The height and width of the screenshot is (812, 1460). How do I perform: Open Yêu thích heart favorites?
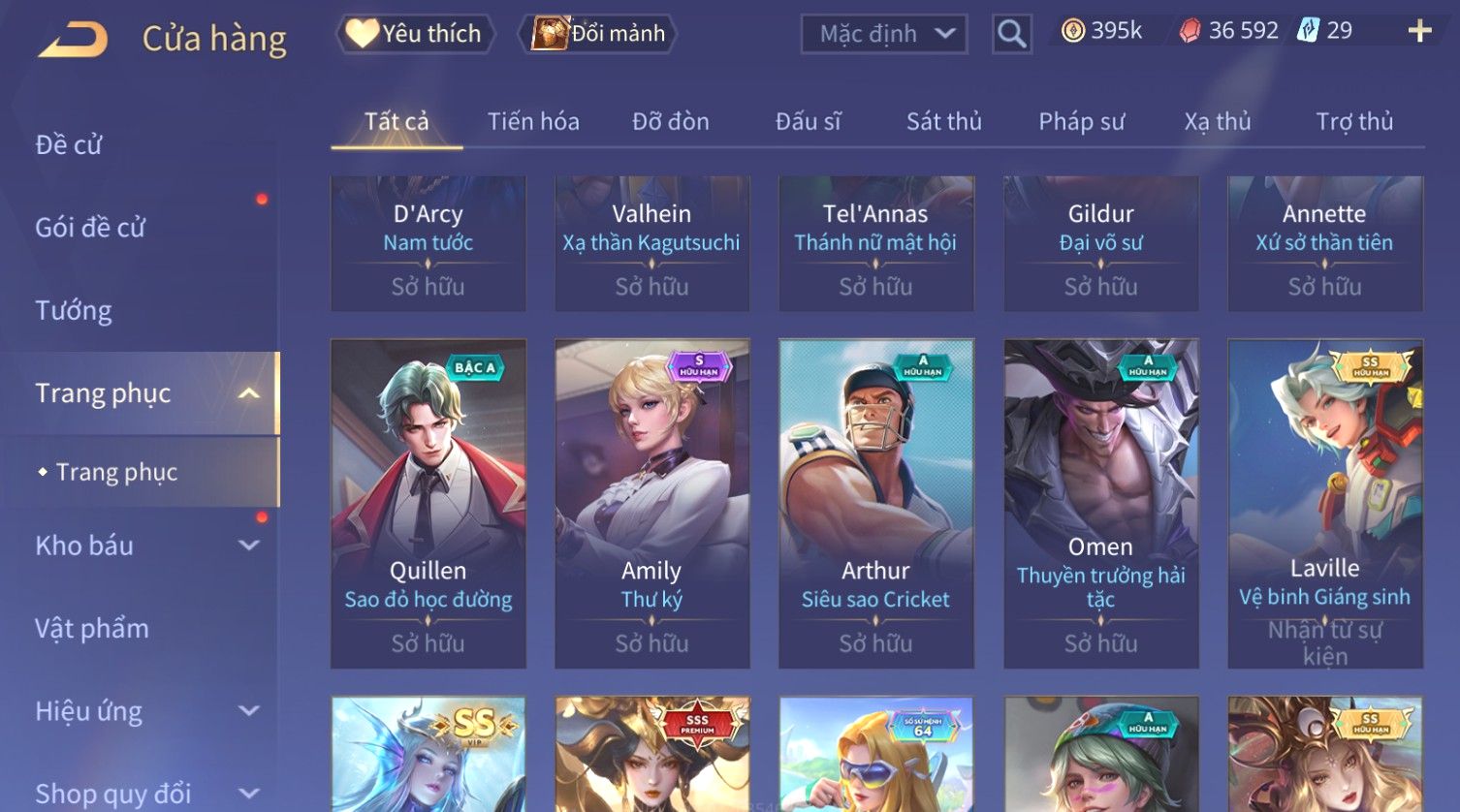pos(415,34)
